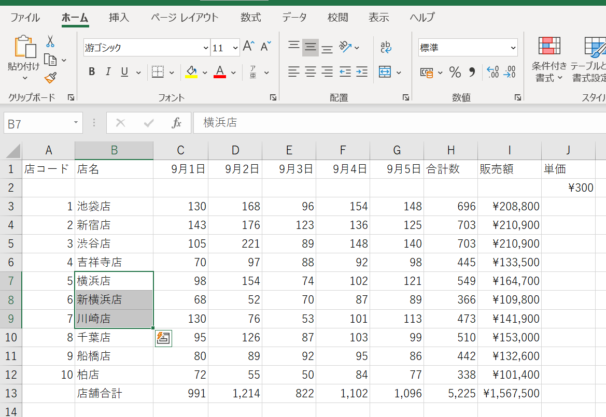Viewport: 606px width, 417px height.
Task: Open font color palette dropdown arrow
Action: pos(233,72)
